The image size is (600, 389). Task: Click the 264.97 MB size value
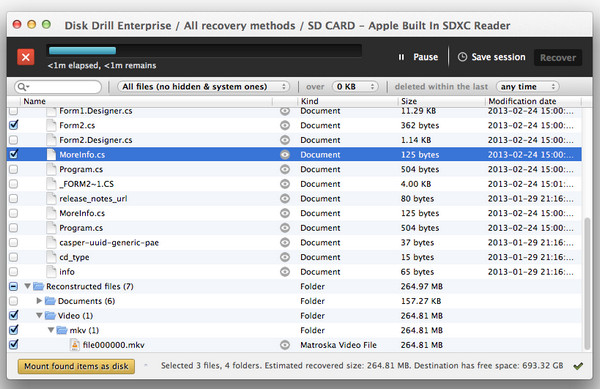coord(422,286)
